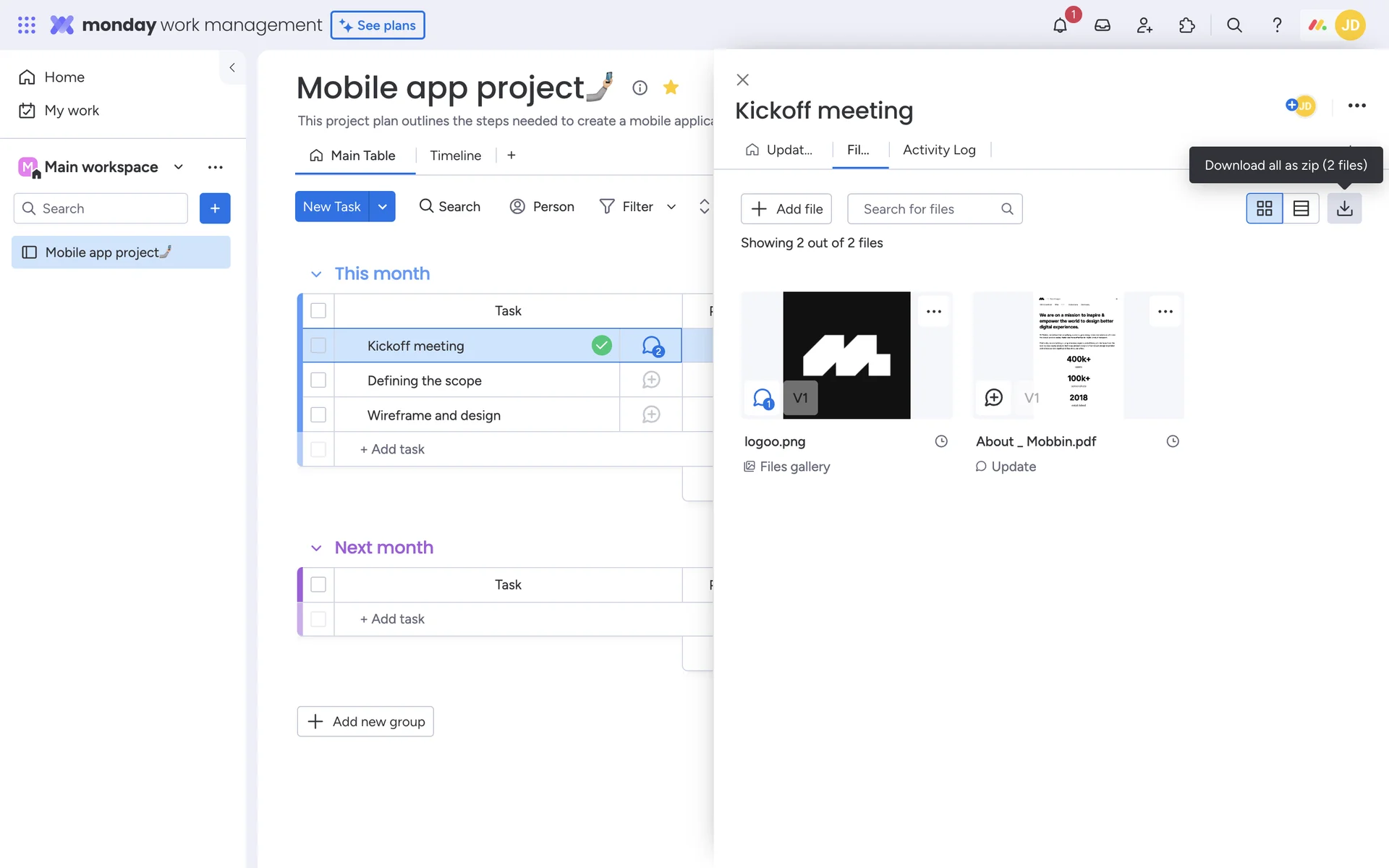Screen dimensions: 1389x868
Task: Open three-dot menu on About _ Mobbin.pdf
Action: point(1165,312)
